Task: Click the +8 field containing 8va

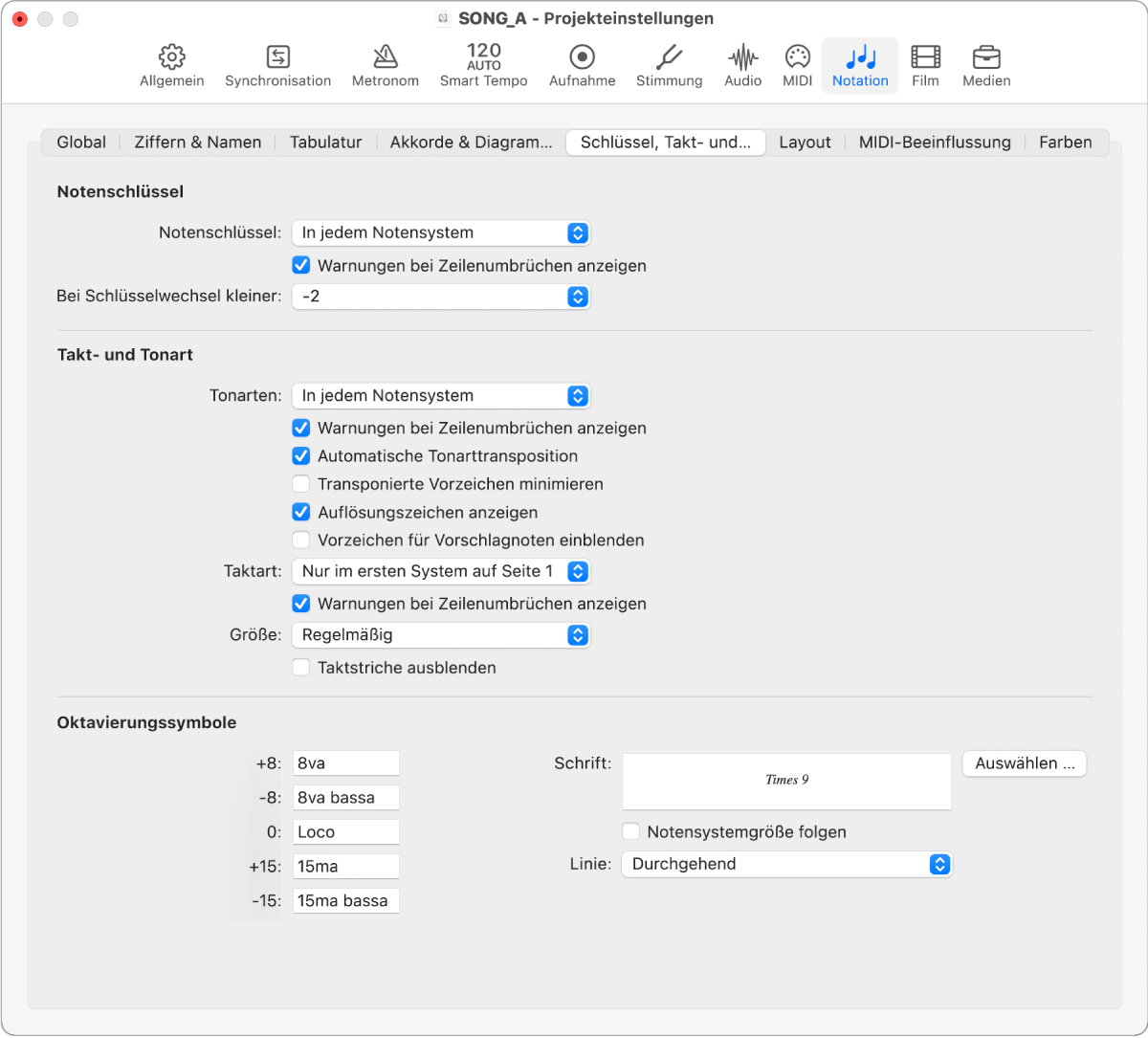Action: click(x=346, y=763)
